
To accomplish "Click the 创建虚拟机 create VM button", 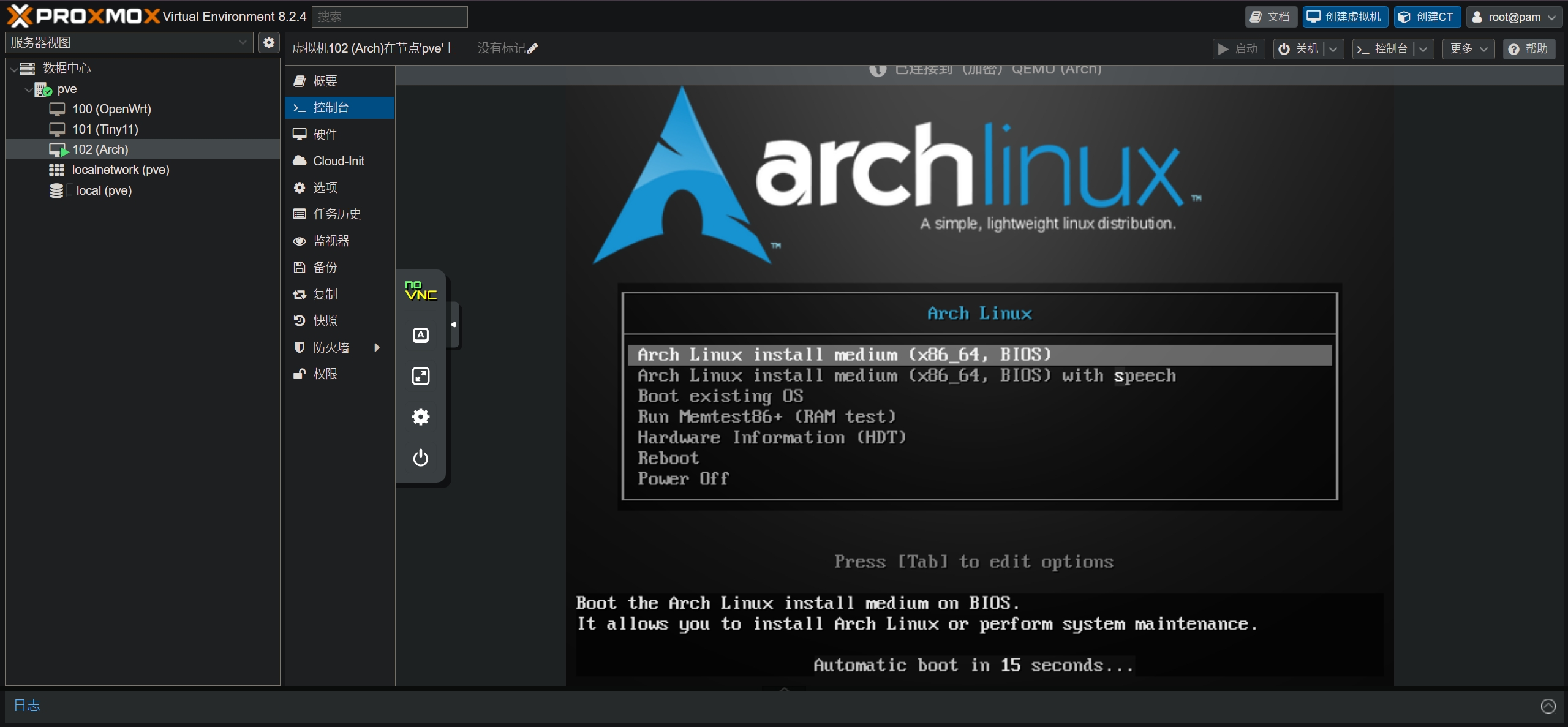I will click(x=1344, y=17).
